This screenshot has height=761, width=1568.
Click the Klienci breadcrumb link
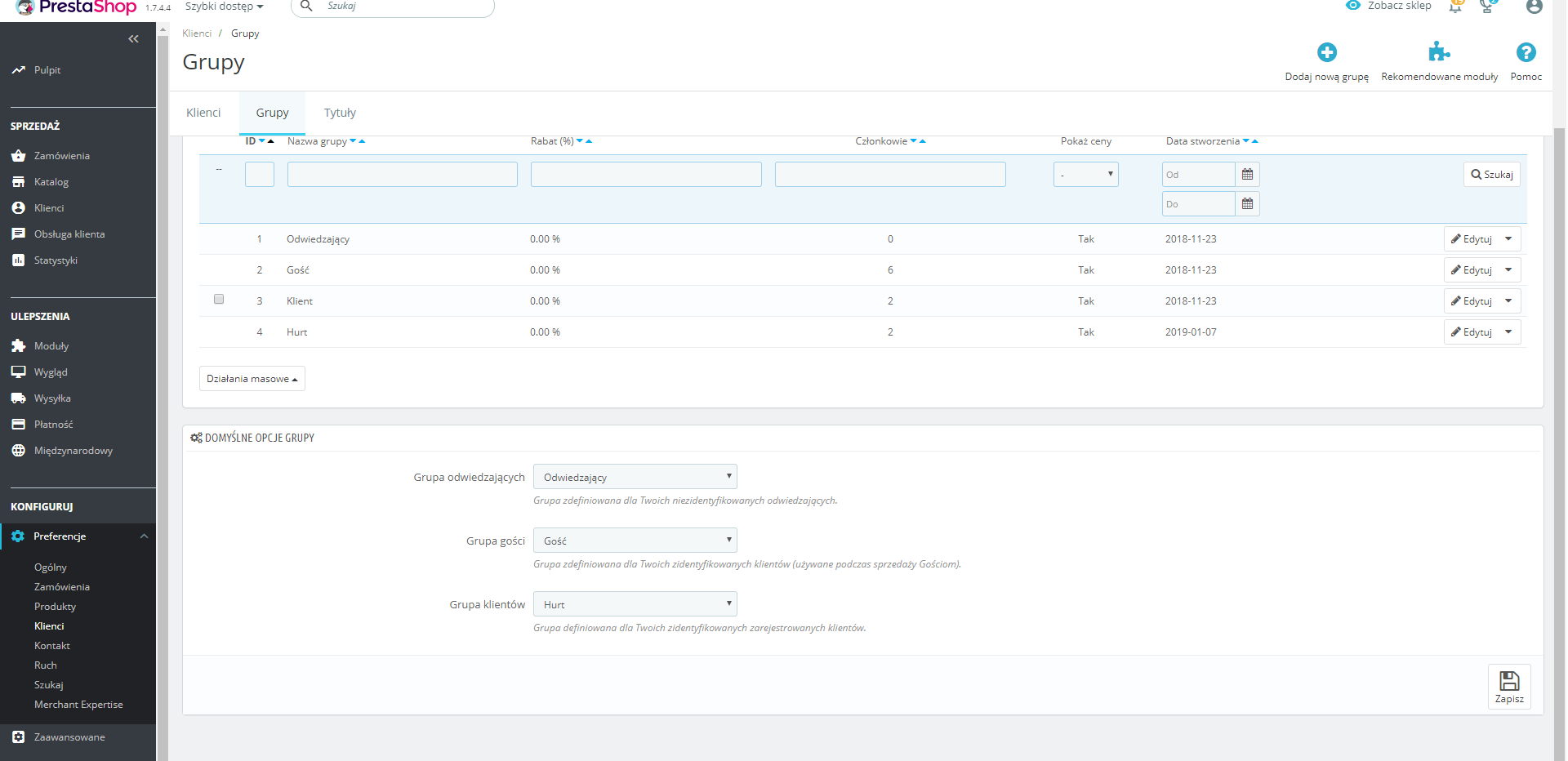pyautogui.click(x=197, y=33)
